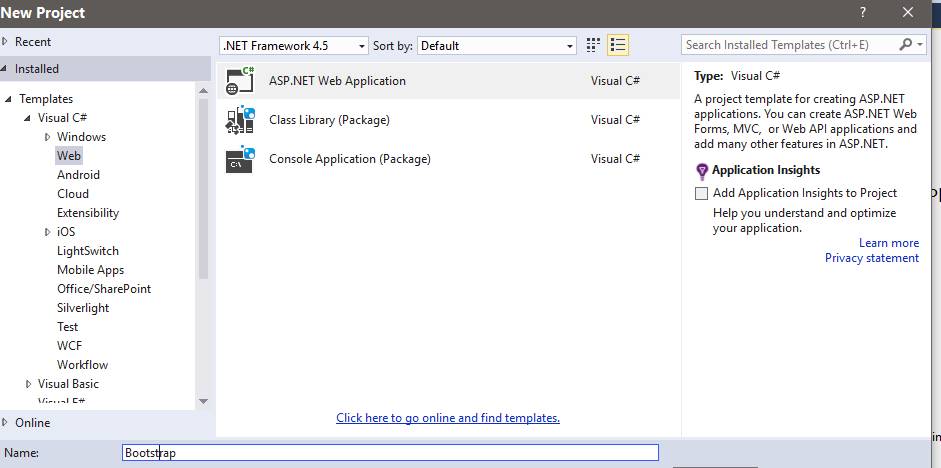The height and width of the screenshot is (468, 941).
Task: Collapse the Visual C# tree node
Action: click(x=28, y=118)
